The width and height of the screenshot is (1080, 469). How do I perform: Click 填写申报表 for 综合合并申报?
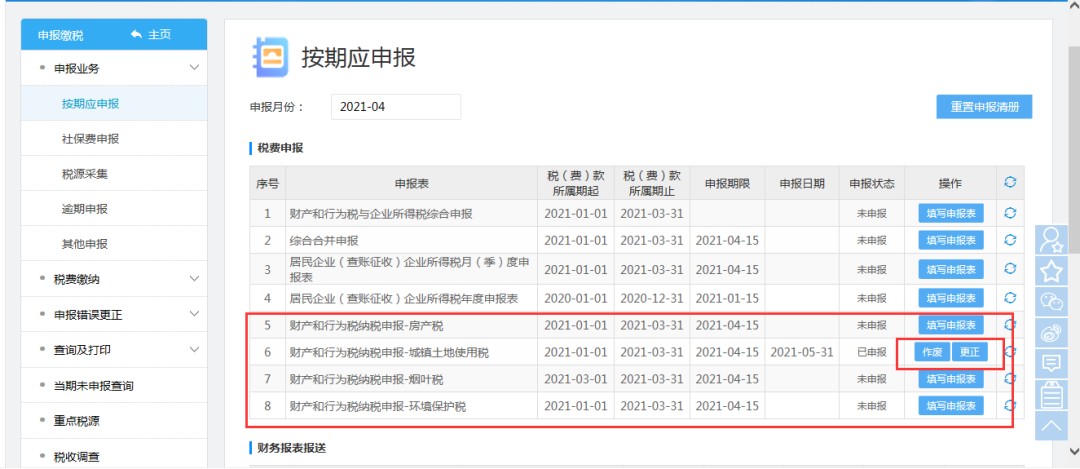tap(951, 240)
